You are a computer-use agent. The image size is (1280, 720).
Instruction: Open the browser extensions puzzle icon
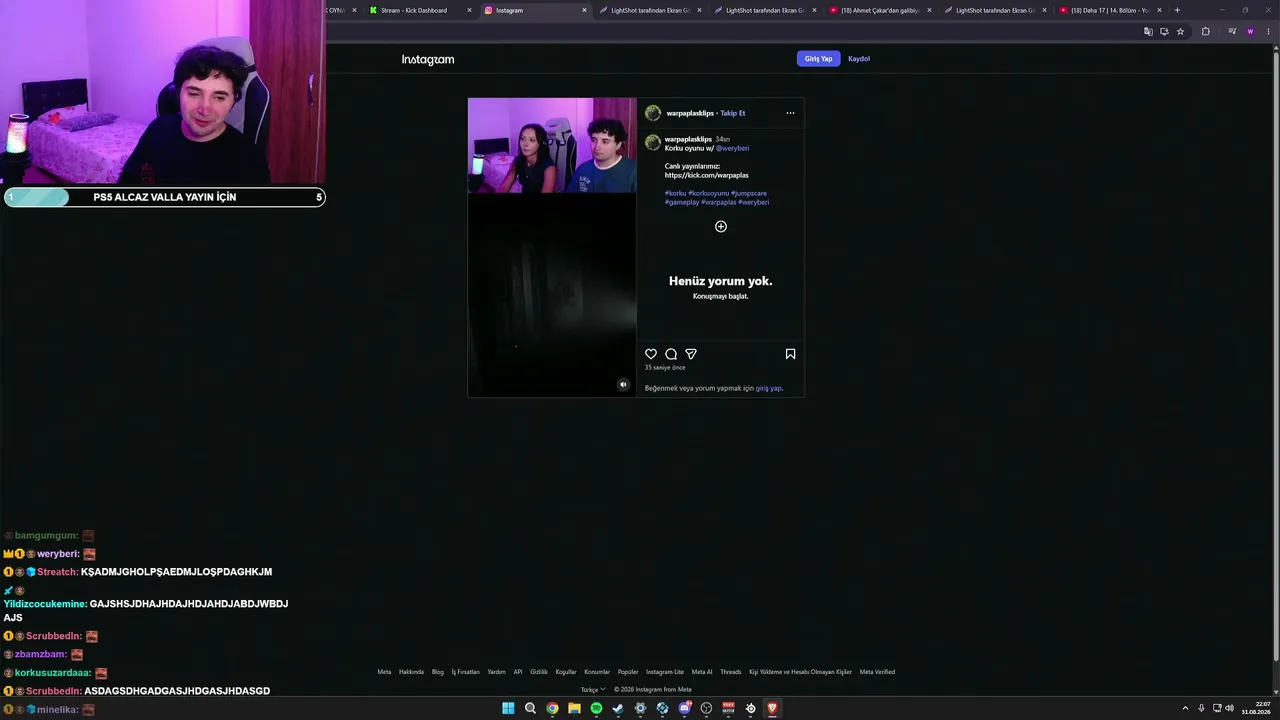1205,32
